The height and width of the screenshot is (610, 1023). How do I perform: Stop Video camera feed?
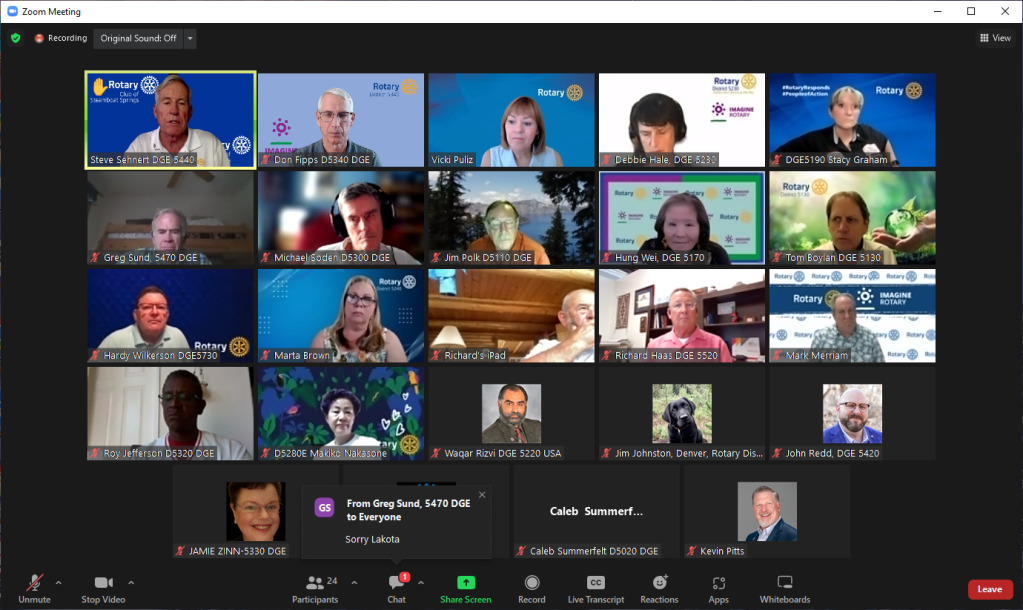click(x=102, y=587)
